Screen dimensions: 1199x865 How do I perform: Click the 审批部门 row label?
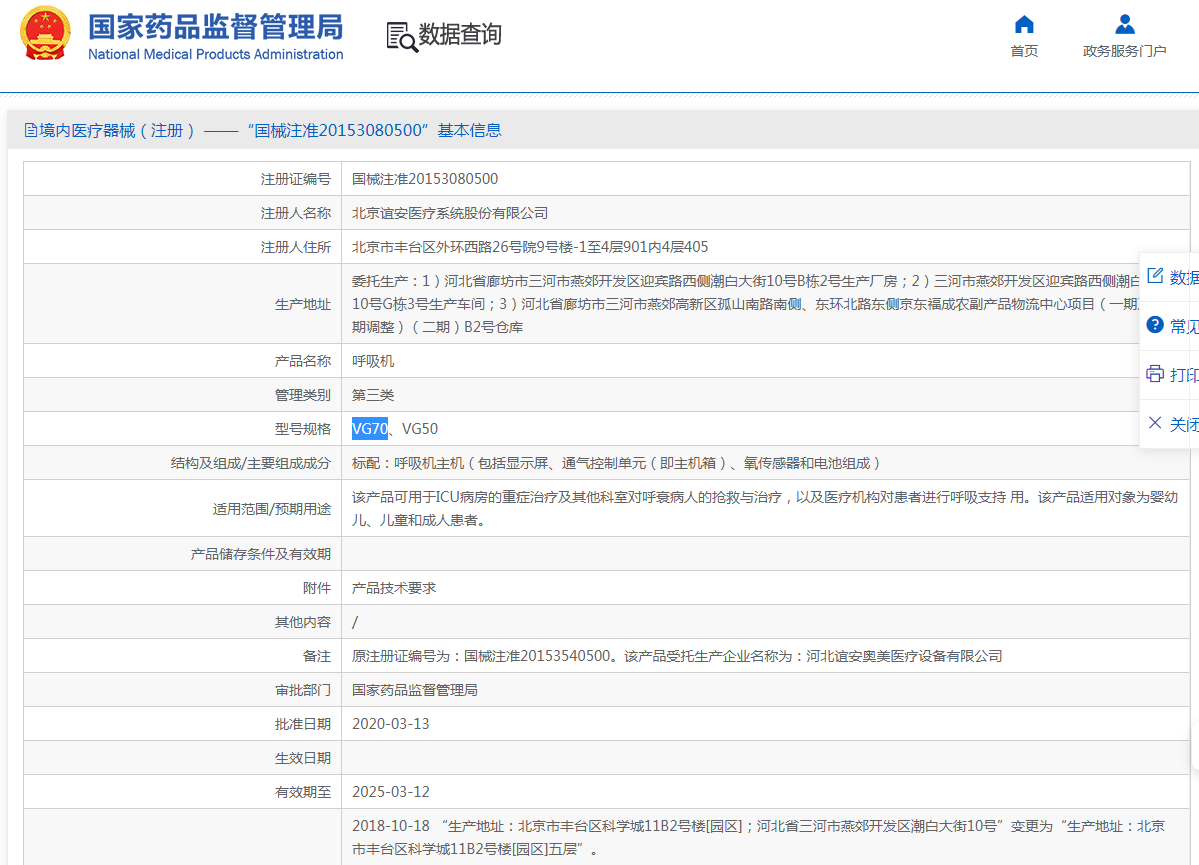pyautogui.click(x=303, y=690)
